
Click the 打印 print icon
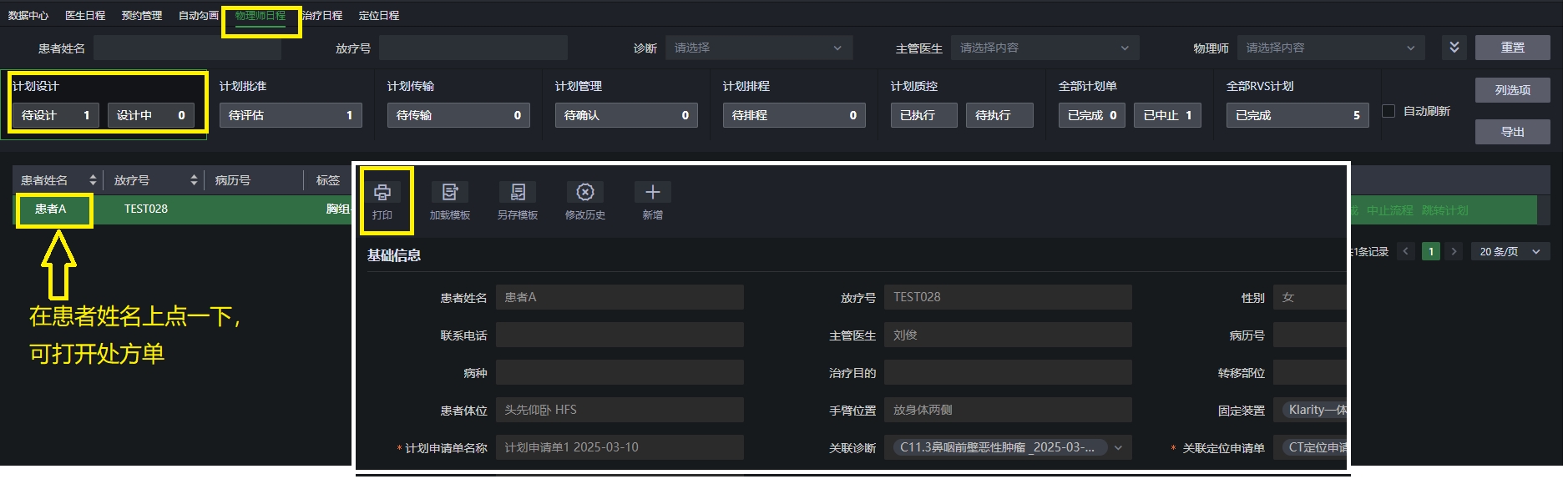[x=382, y=193]
